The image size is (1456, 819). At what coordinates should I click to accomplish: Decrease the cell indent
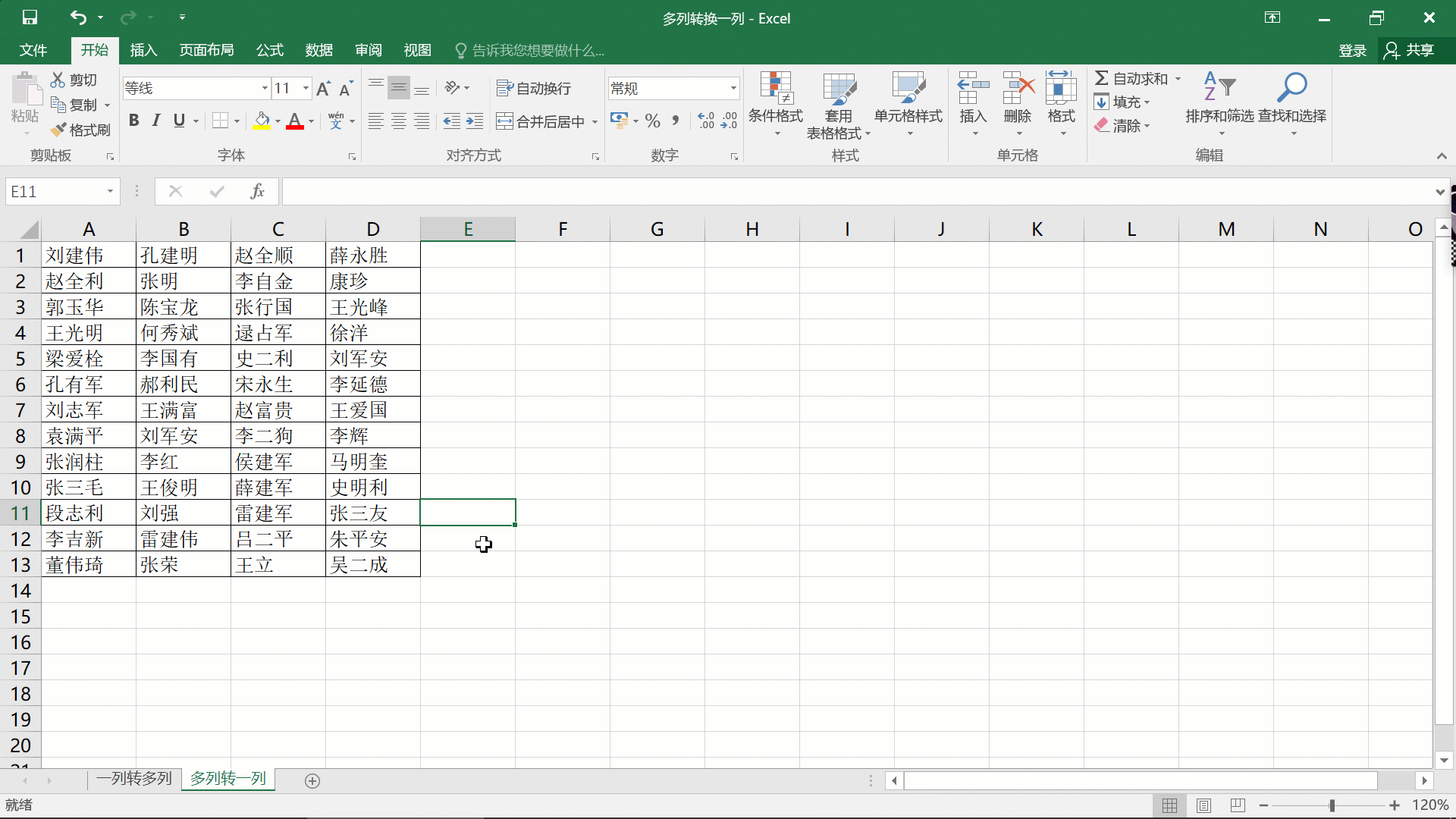pyautogui.click(x=452, y=121)
